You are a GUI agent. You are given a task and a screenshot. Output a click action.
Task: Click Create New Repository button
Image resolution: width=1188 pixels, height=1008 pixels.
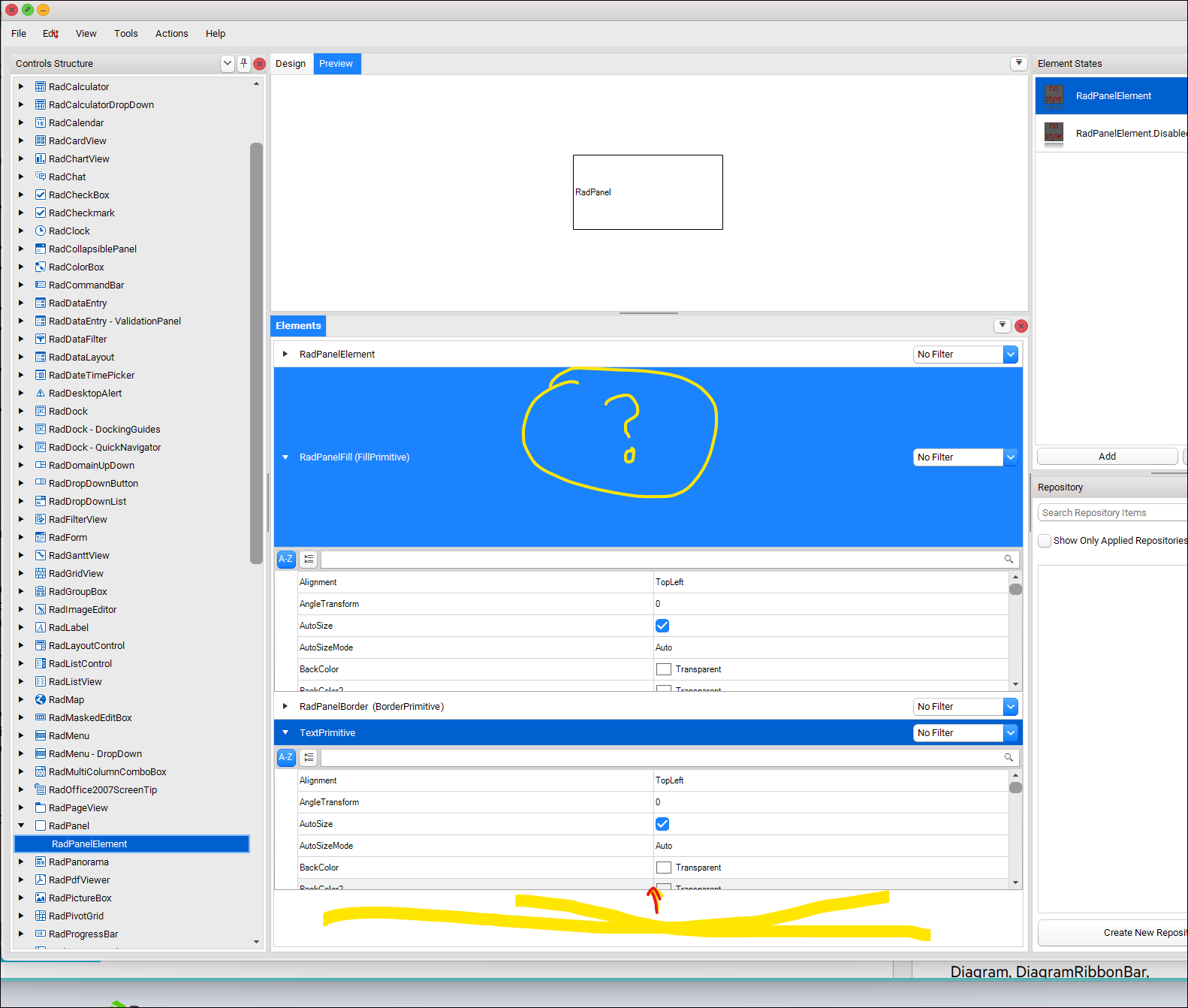click(1113, 933)
